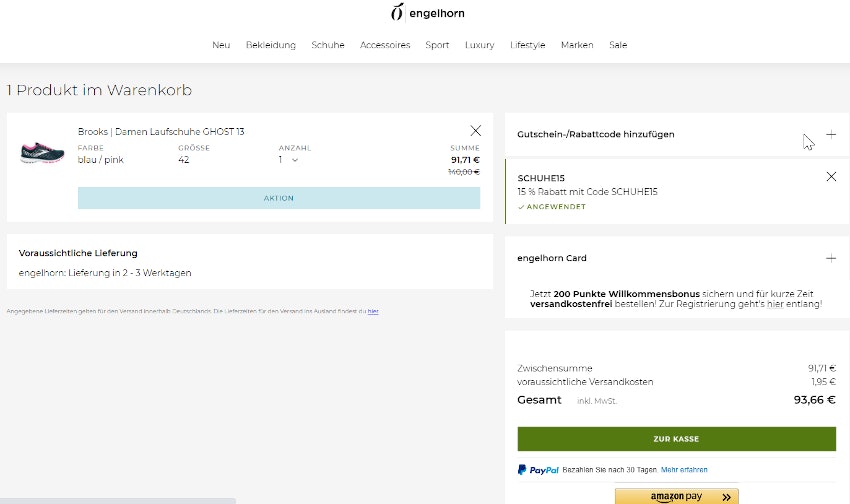Open the Neu menu item
The height and width of the screenshot is (504, 850).
tap(221, 45)
